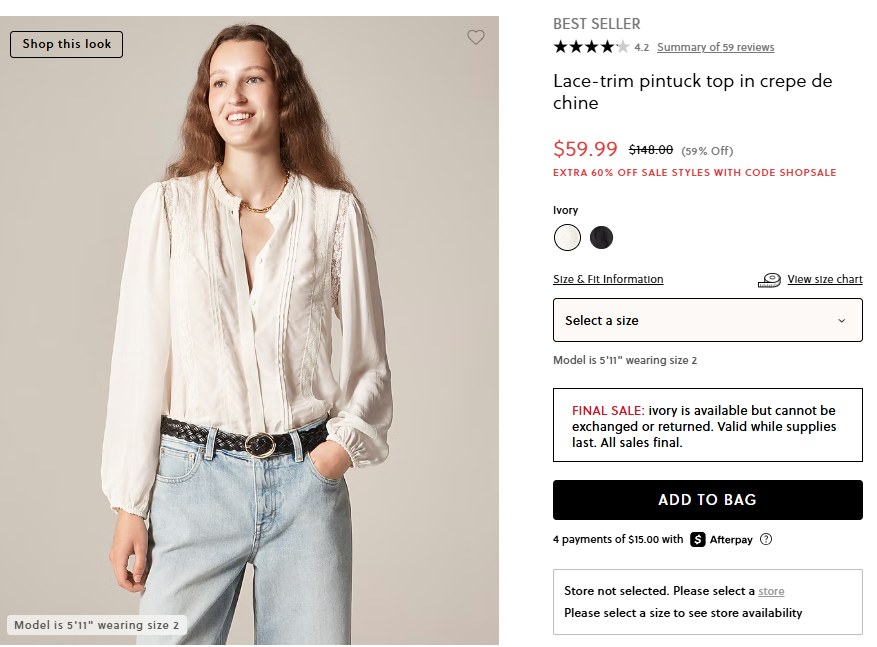
Task: Click the heart wishlist icon
Action: pos(476,37)
